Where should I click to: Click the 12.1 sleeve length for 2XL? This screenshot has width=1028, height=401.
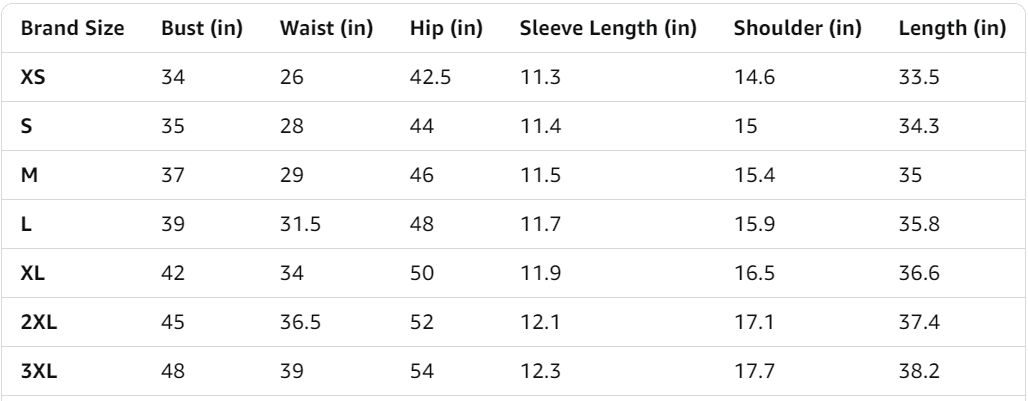pyautogui.click(x=538, y=320)
